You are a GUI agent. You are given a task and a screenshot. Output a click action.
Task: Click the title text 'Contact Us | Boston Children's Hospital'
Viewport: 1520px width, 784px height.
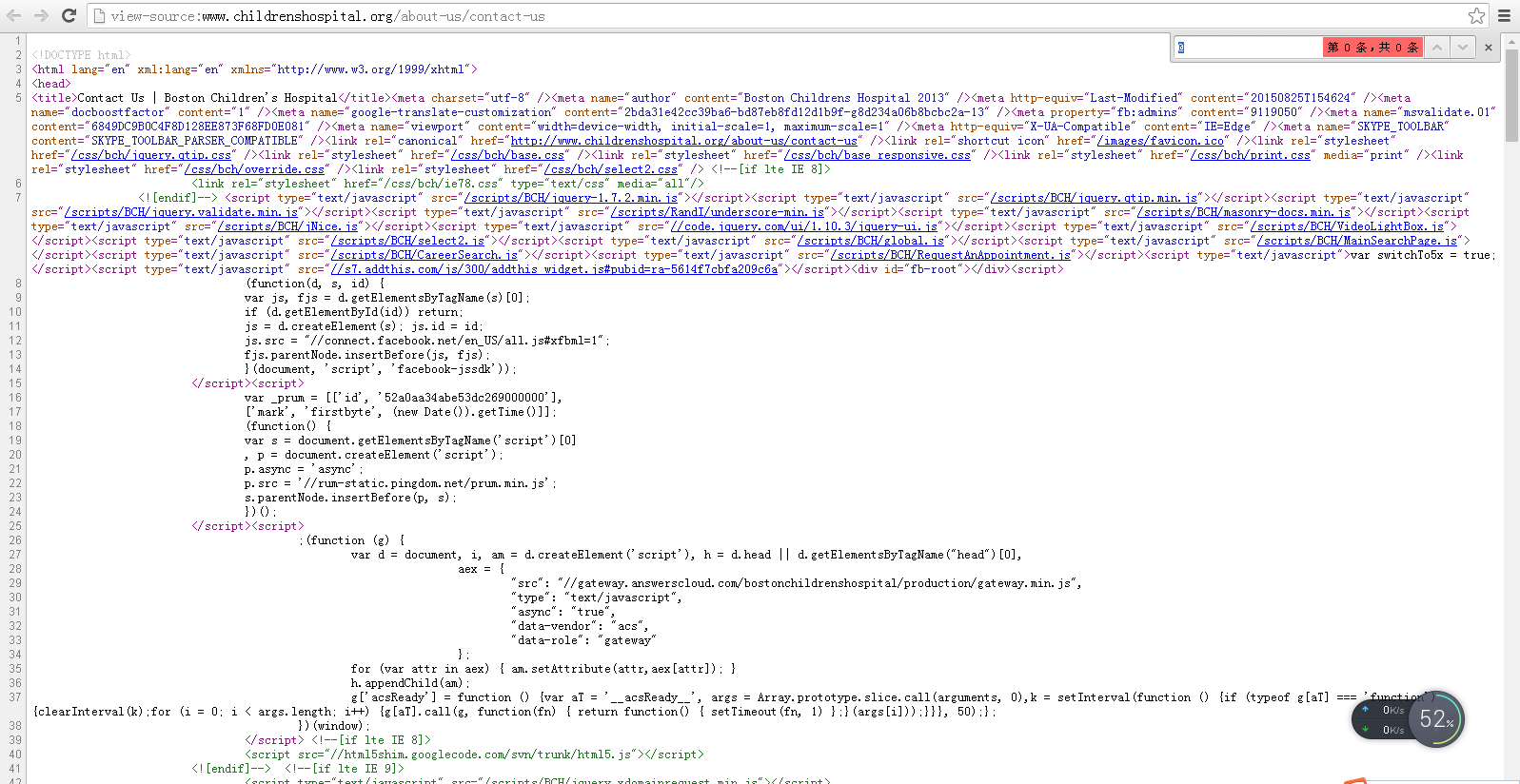[207, 98]
